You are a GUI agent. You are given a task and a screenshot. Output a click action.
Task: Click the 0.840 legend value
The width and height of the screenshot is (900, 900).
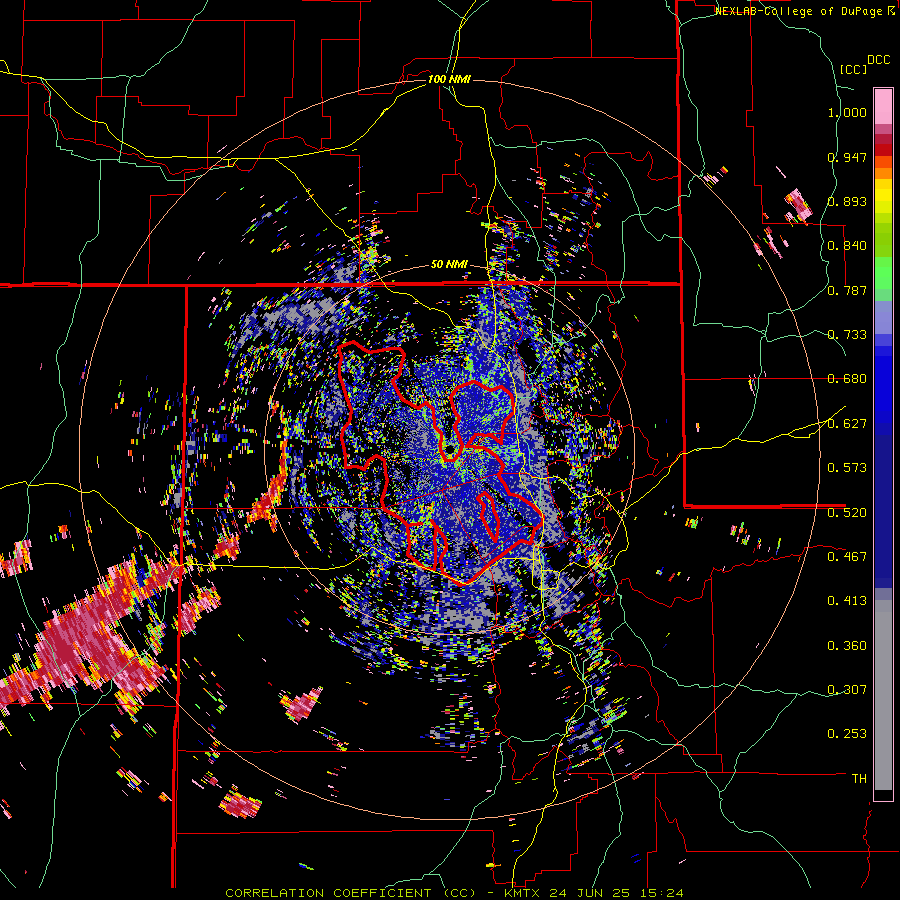847,246
